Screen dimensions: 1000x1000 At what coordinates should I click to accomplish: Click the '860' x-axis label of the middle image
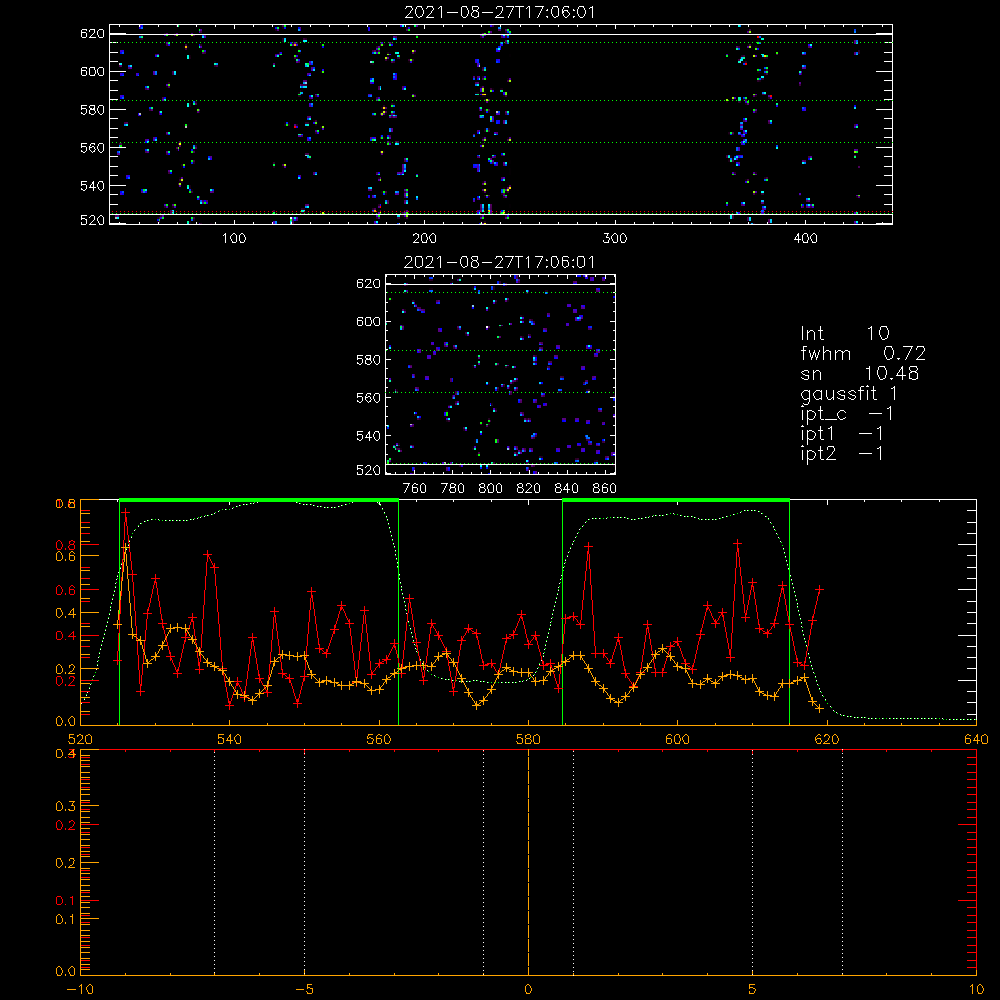pos(605,489)
